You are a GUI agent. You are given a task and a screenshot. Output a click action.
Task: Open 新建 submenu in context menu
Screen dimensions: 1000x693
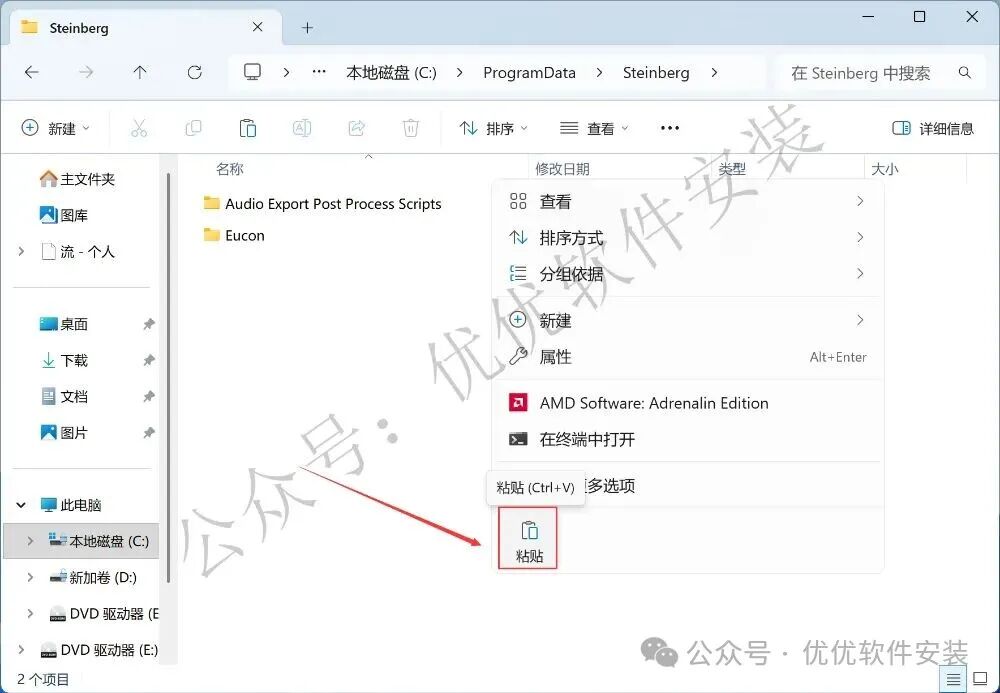pos(687,320)
